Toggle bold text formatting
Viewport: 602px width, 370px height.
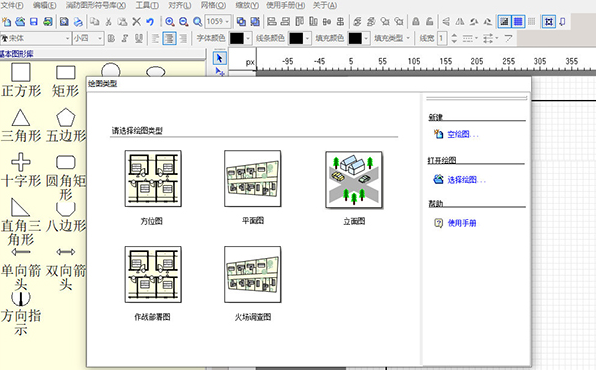coord(111,38)
